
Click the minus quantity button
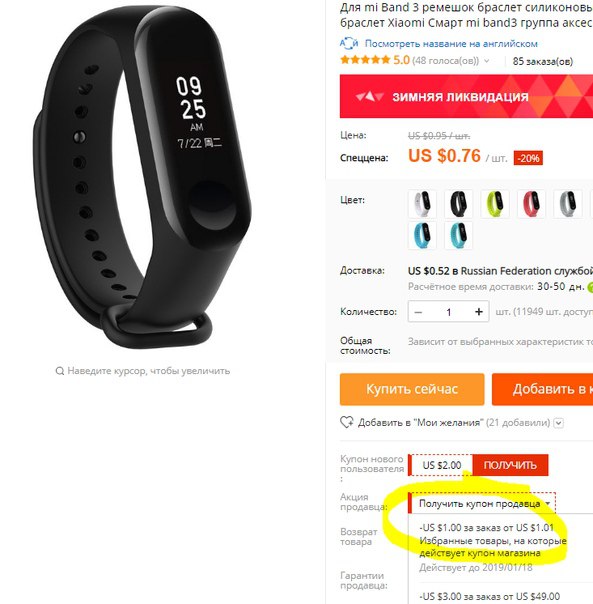(x=418, y=312)
